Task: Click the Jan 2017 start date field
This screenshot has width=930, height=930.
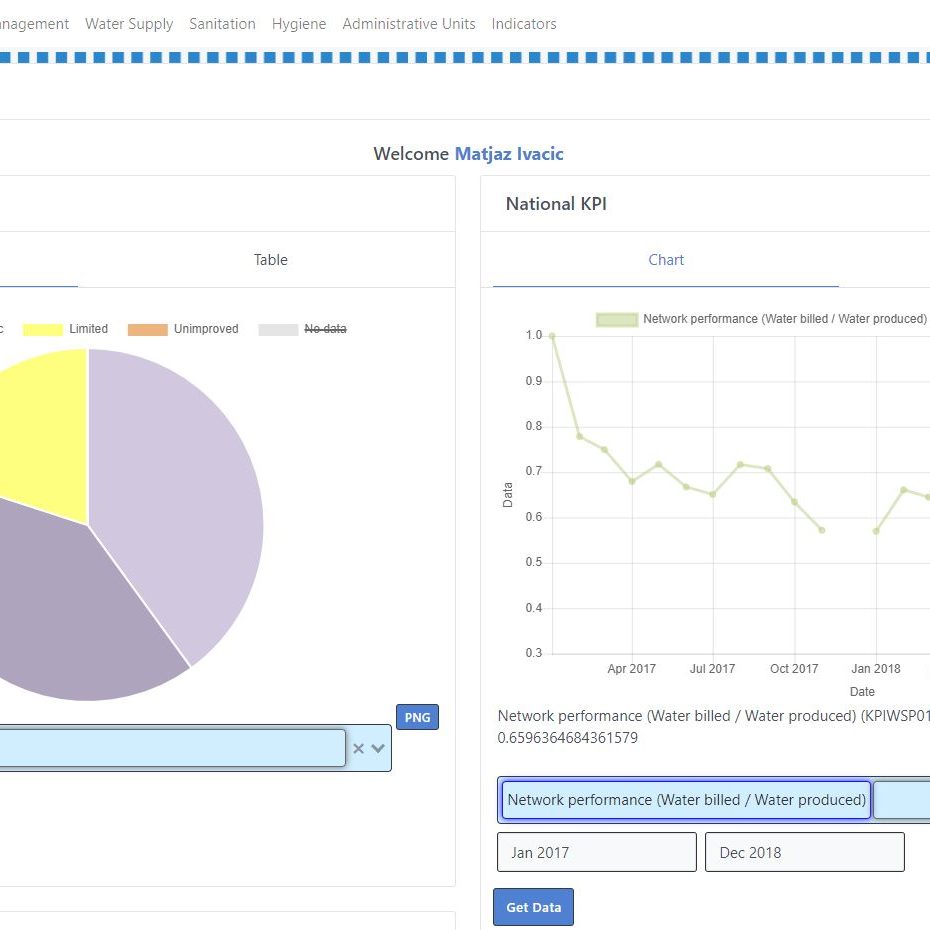Action: click(596, 852)
